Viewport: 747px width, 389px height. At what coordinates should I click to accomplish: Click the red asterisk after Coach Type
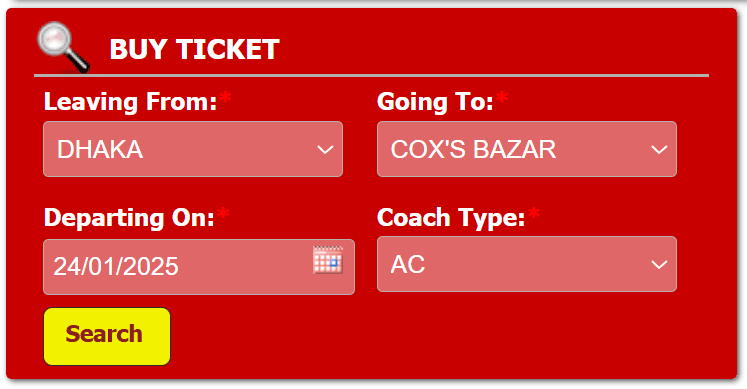(x=534, y=214)
